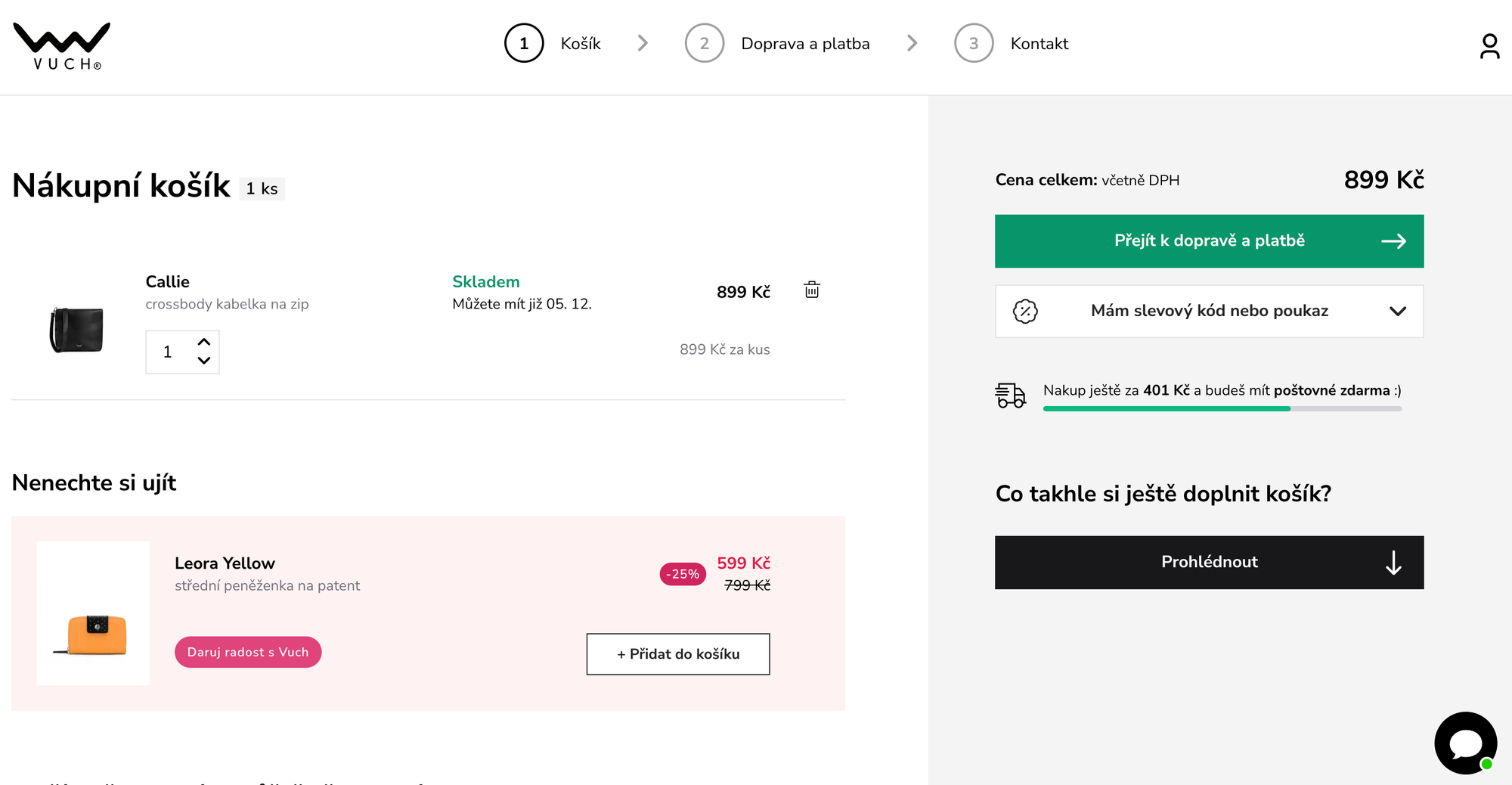Click the arrow inside the green checkout button

coord(1393,240)
